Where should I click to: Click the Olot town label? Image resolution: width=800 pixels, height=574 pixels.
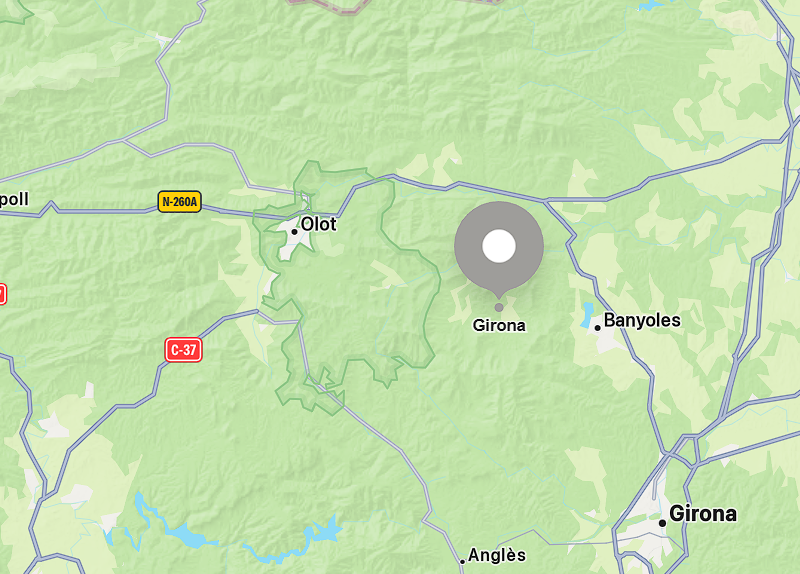(319, 224)
